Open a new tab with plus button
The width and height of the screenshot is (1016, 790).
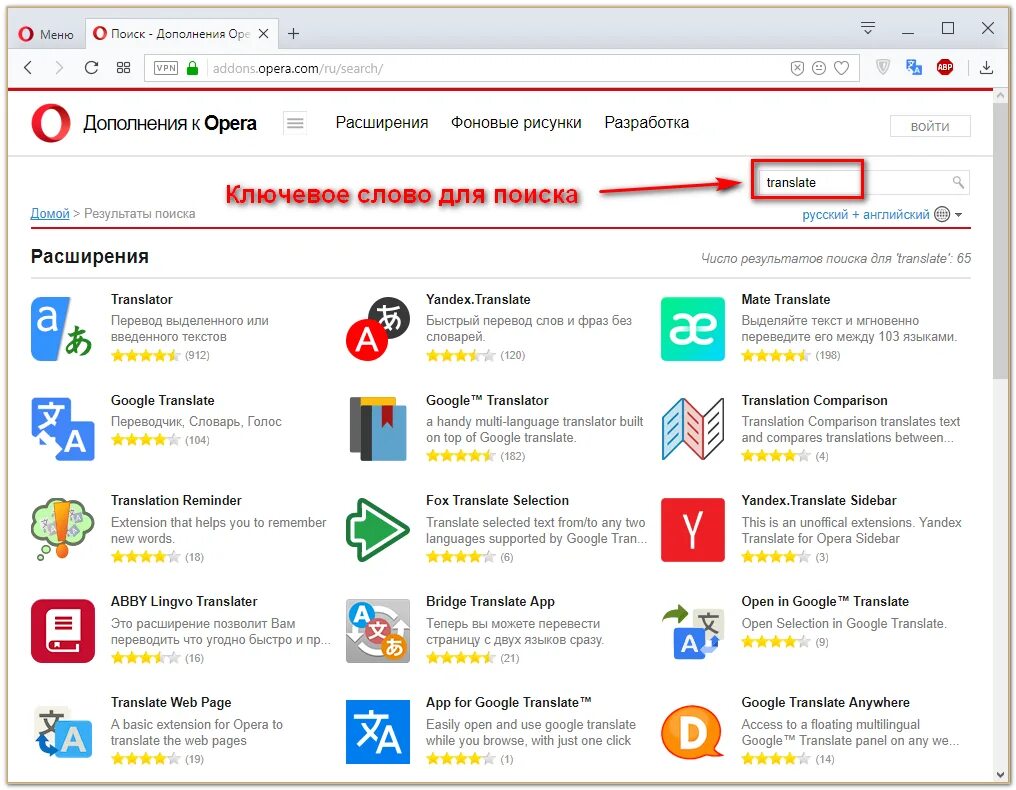(294, 34)
